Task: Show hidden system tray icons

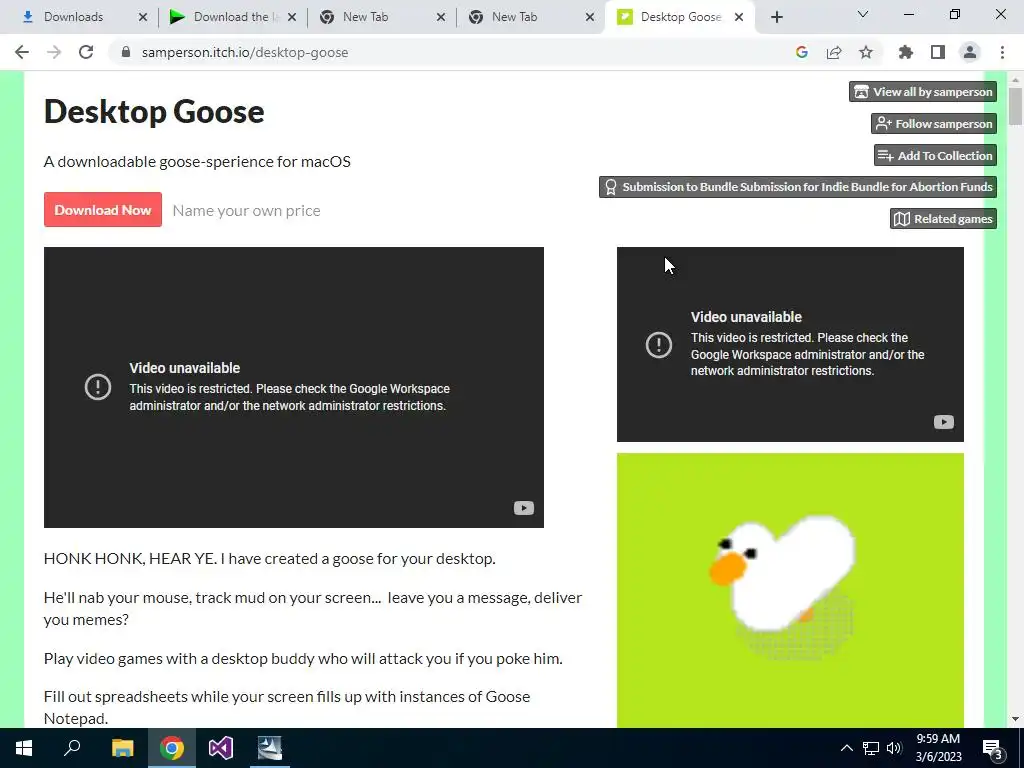Action: (x=846, y=748)
